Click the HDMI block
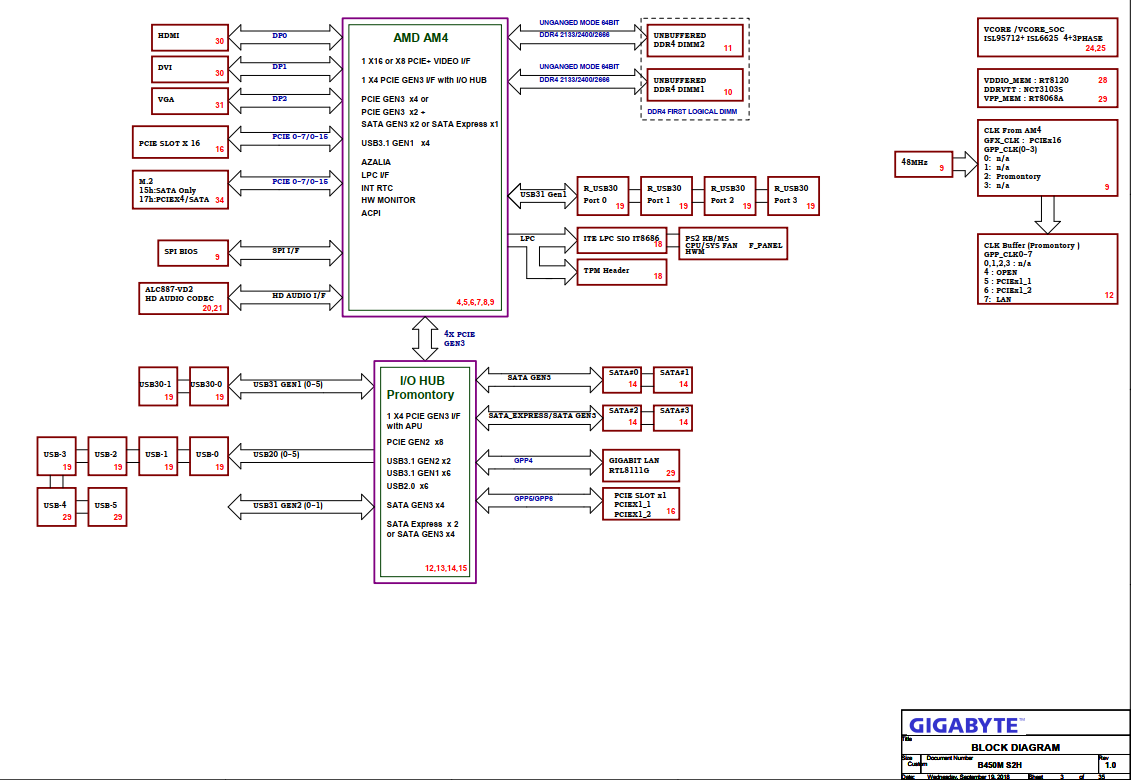Screen dimensions: 1131x780 (190, 38)
